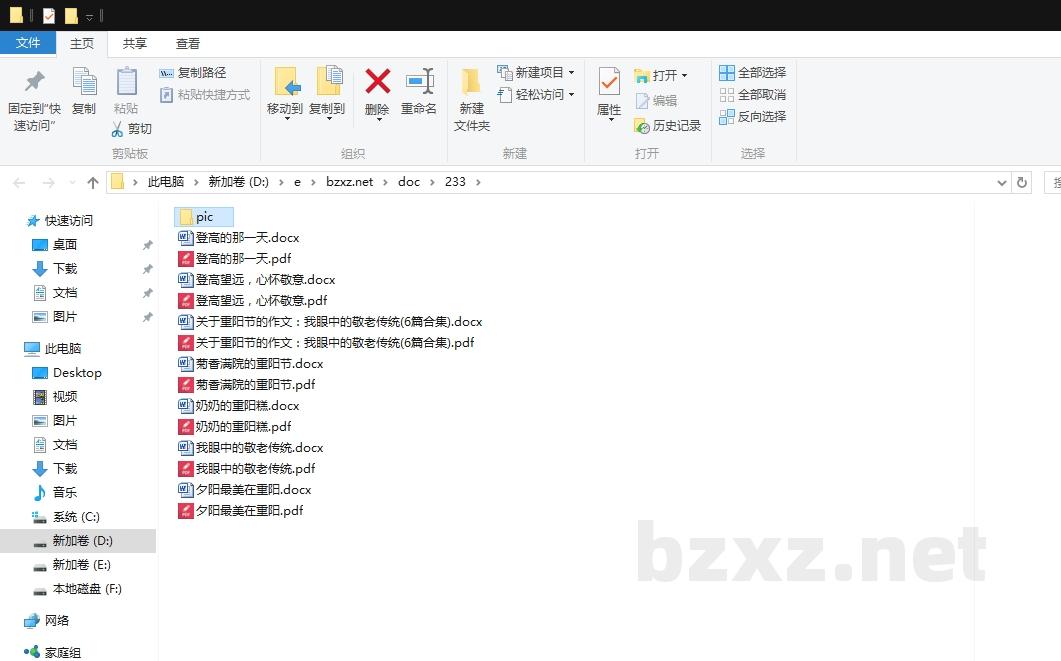Expand the address bar history dropdown
This screenshot has height=661, width=1061.
[1001, 182]
